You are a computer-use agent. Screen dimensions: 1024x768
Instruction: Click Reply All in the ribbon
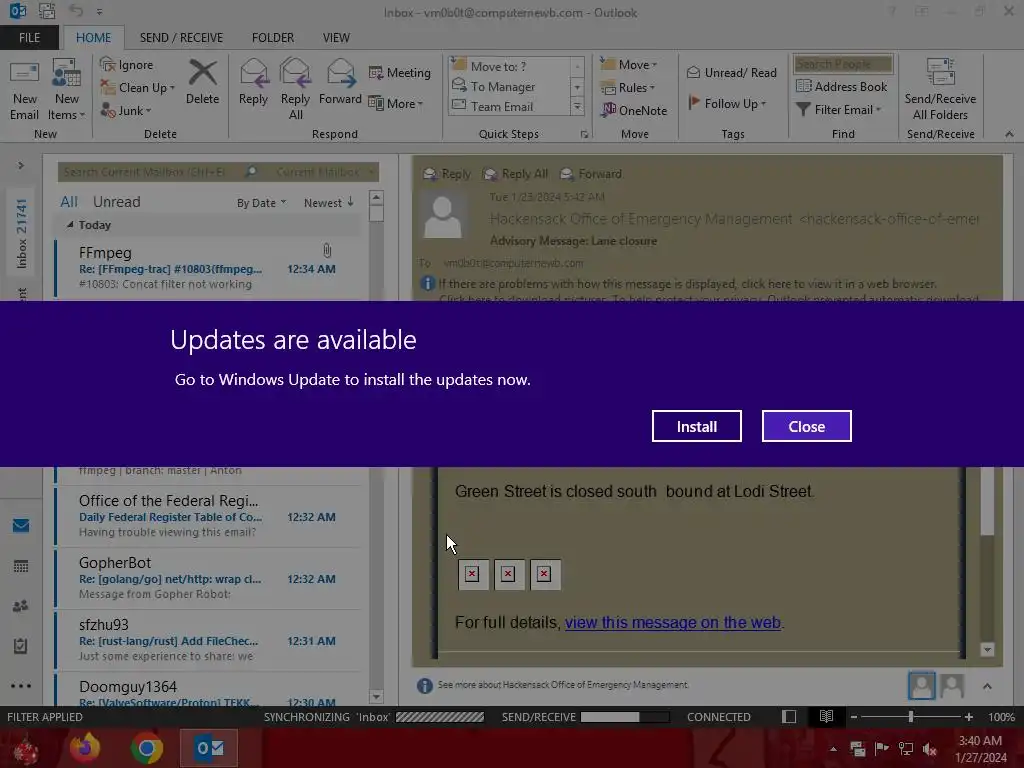pyautogui.click(x=295, y=89)
